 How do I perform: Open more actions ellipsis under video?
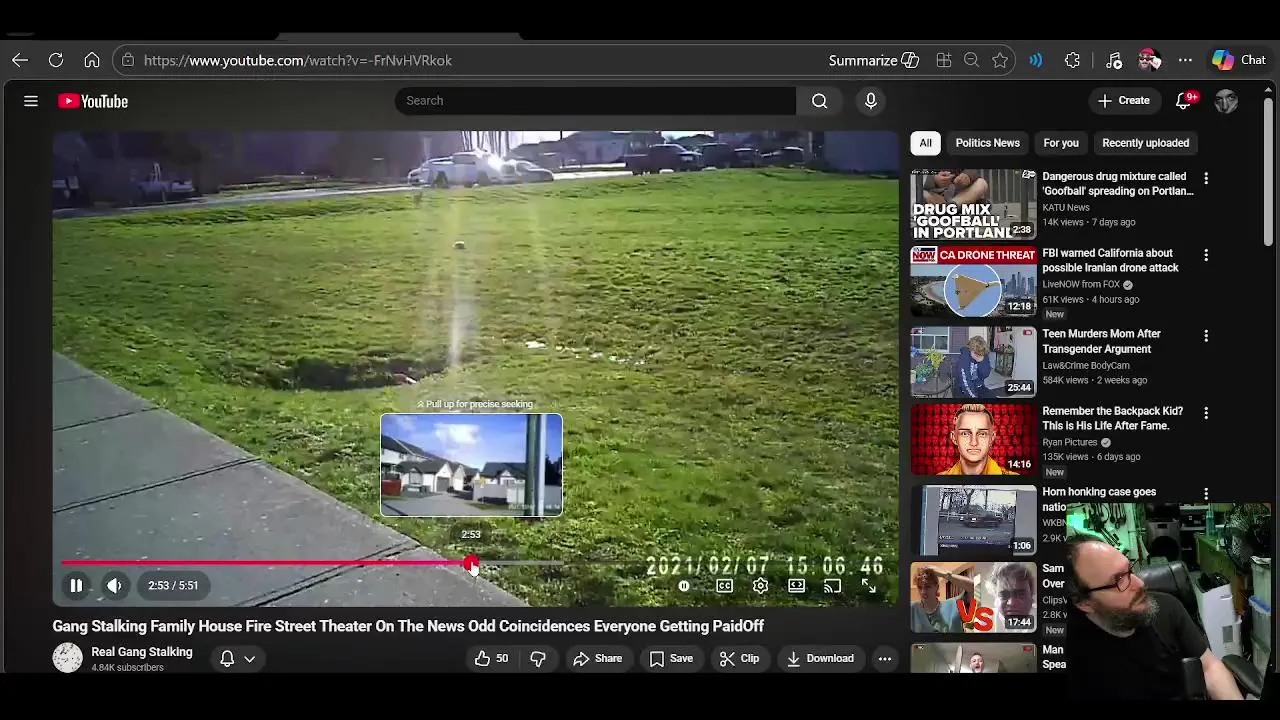coord(884,658)
